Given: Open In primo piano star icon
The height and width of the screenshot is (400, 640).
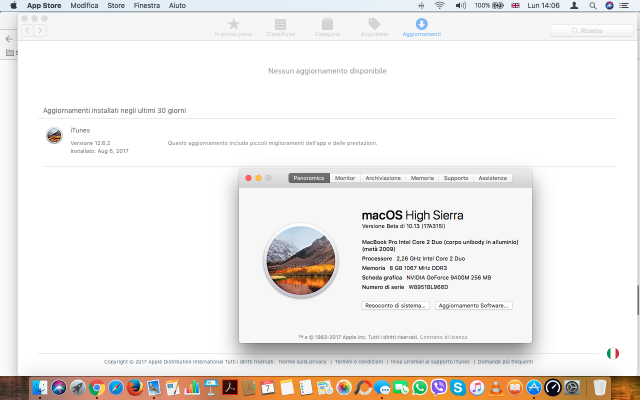Looking at the screenshot, I should tap(233, 27).
